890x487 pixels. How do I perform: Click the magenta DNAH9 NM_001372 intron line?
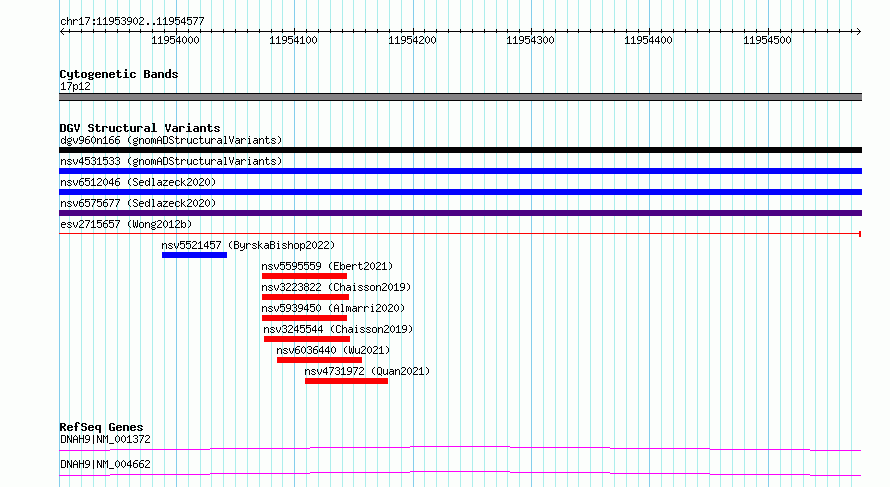[x=460, y=448]
